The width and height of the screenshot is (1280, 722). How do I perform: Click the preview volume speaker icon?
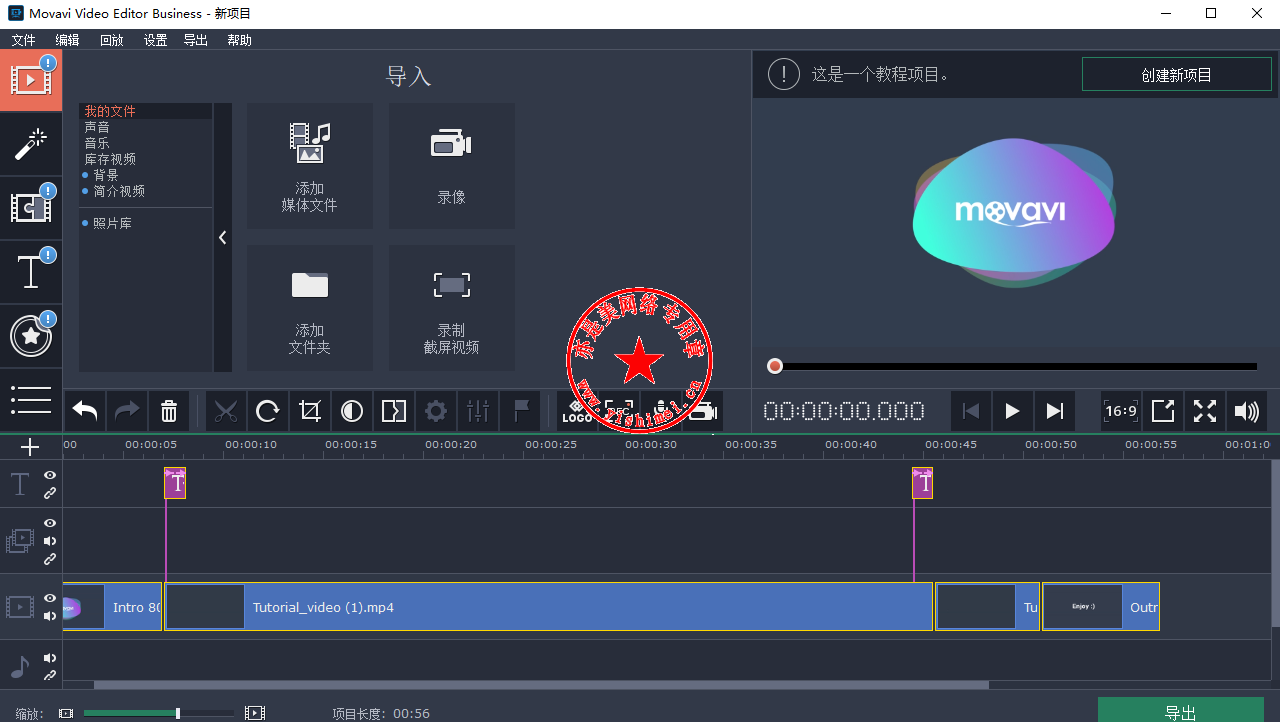pyautogui.click(x=1247, y=411)
